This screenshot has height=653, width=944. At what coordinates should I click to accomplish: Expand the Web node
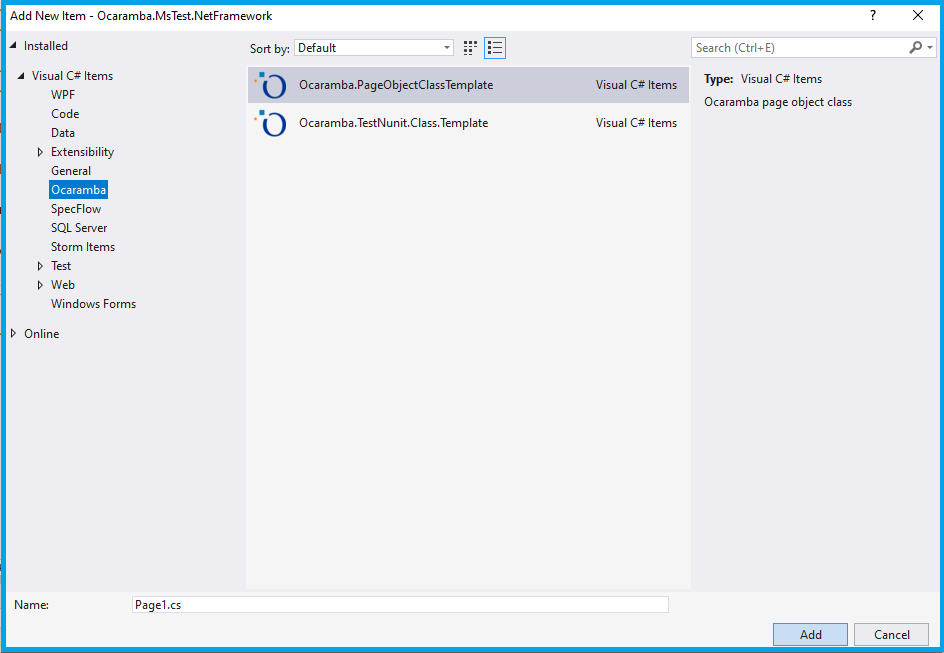40,285
